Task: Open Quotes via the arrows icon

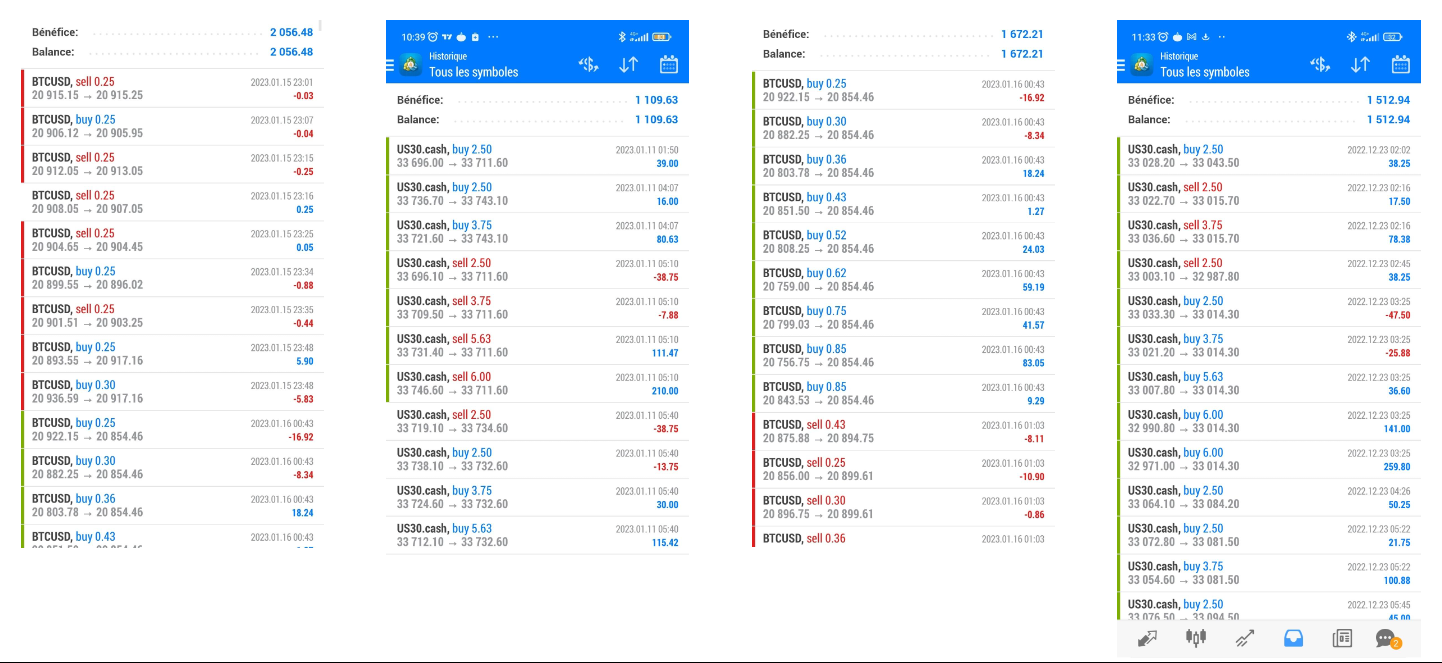Action: point(1147,638)
